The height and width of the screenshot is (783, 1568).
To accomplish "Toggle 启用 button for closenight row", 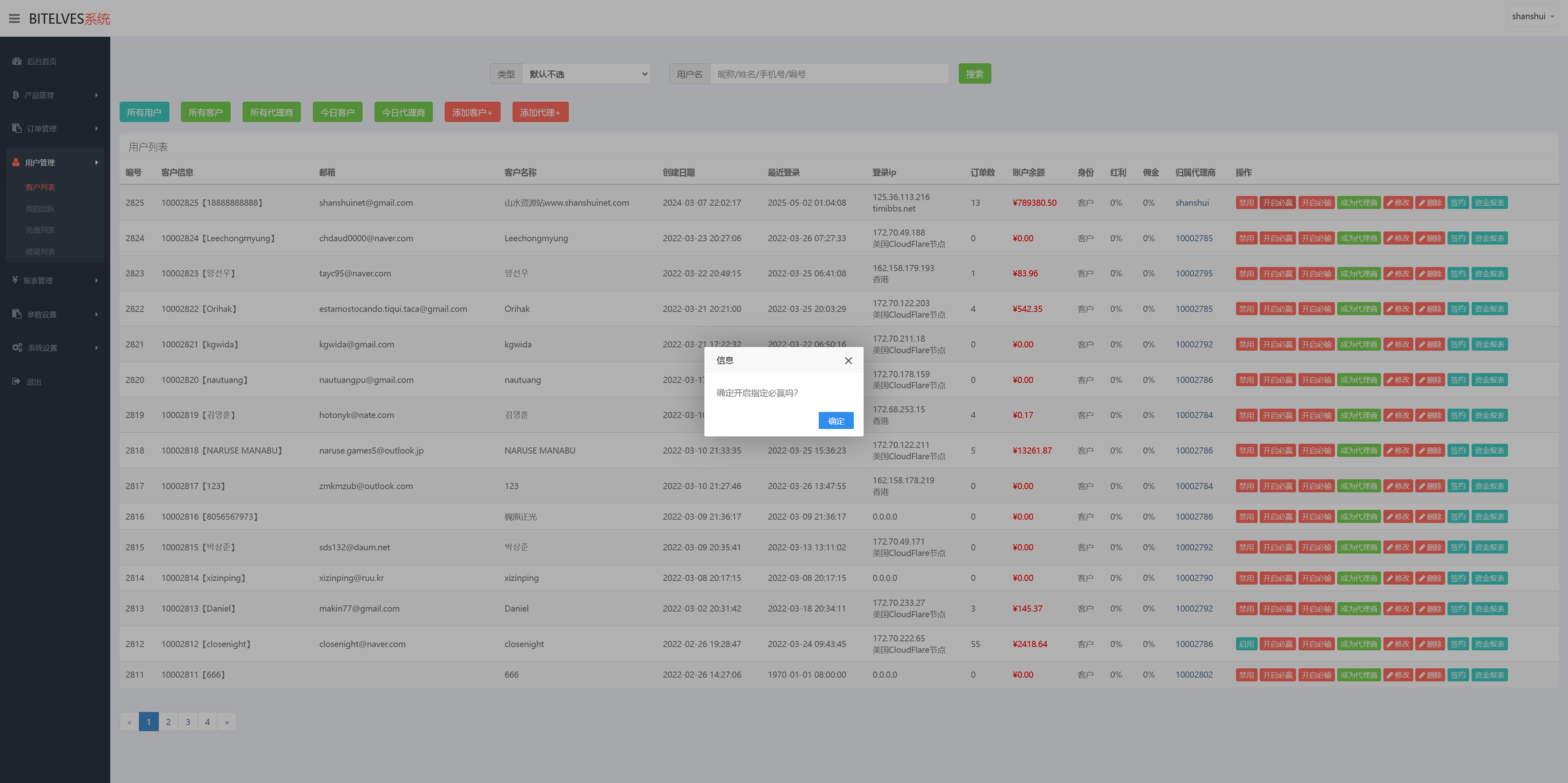I will 1245,644.
